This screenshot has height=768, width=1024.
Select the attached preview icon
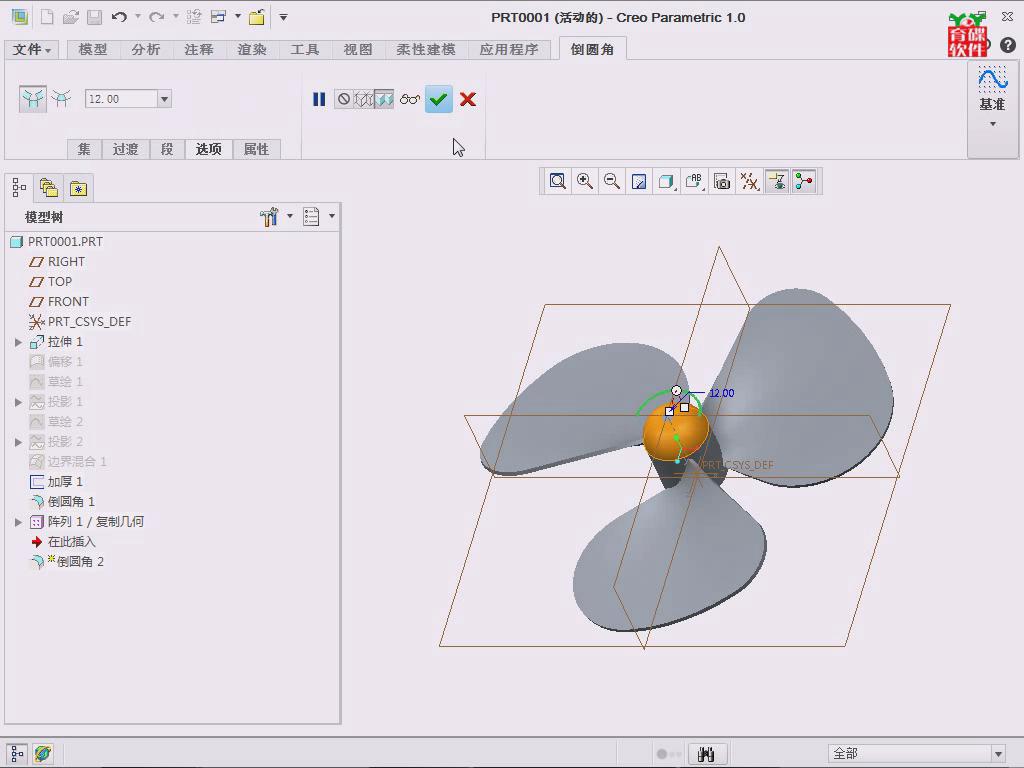click(x=384, y=99)
